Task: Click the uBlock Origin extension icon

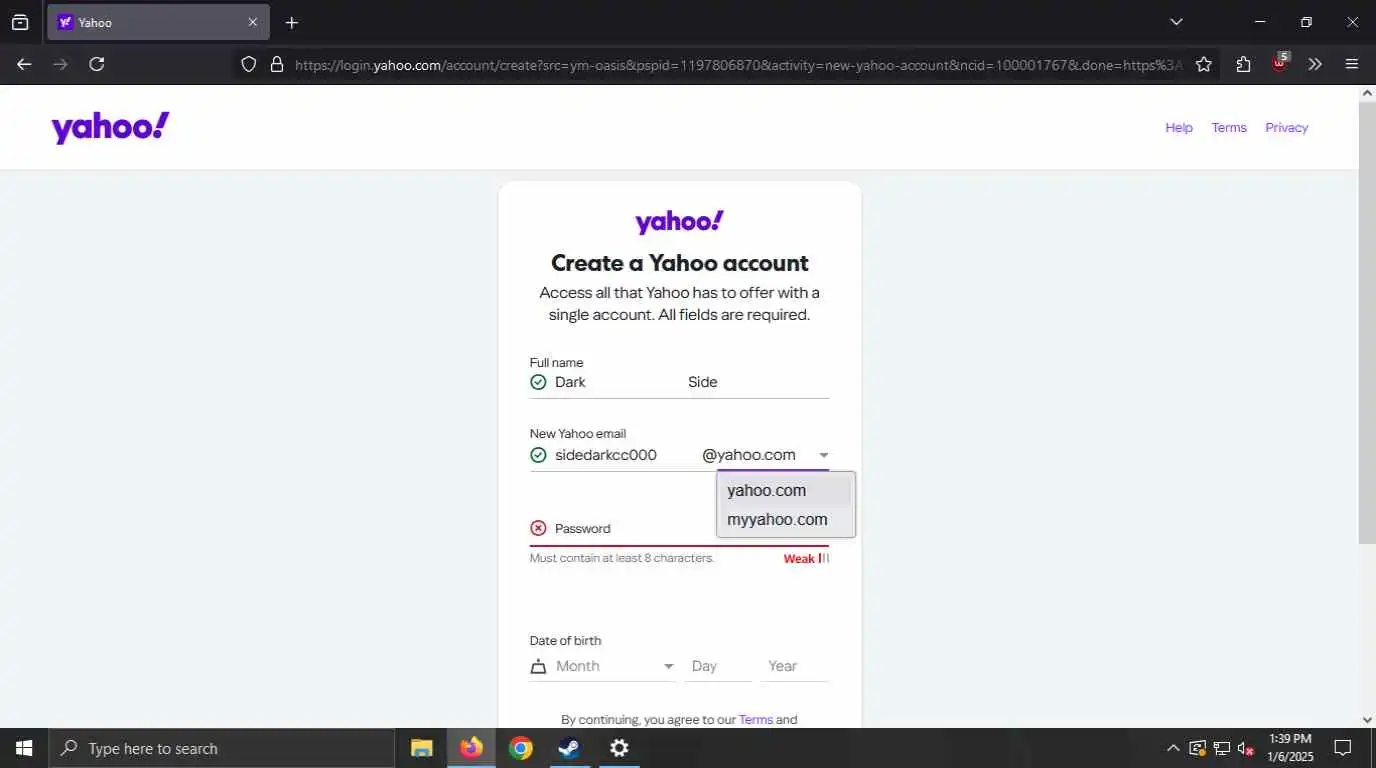Action: tap(1279, 63)
